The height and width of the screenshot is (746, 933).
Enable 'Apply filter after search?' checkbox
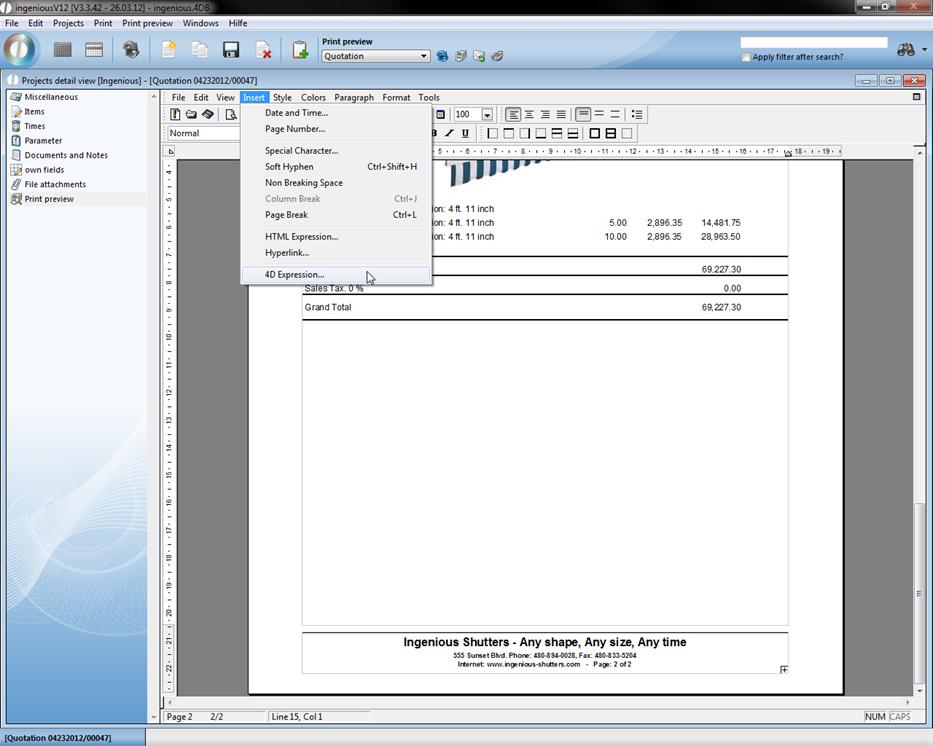[x=746, y=57]
